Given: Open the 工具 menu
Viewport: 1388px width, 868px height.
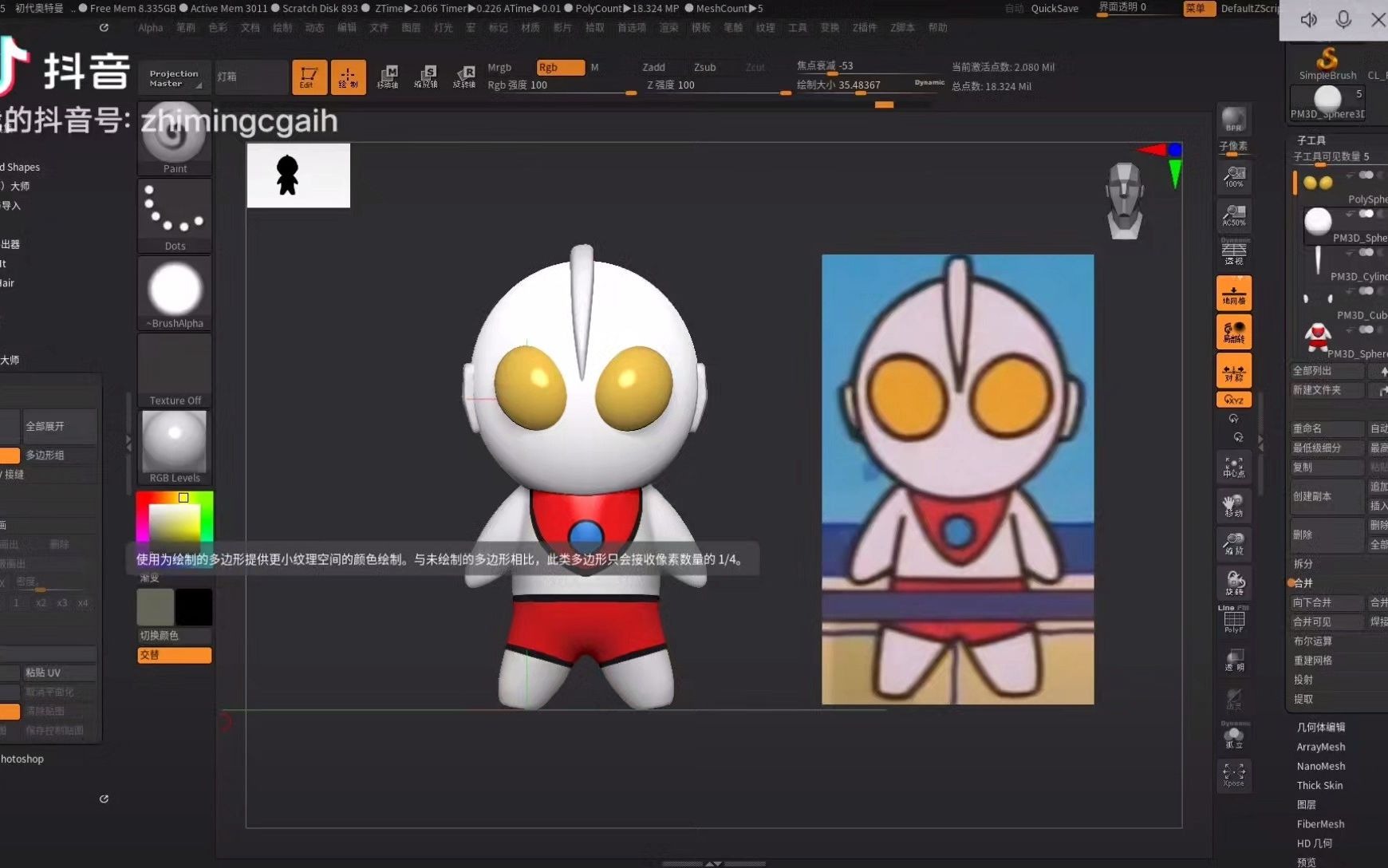Looking at the screenshot, I should [796, 26].
